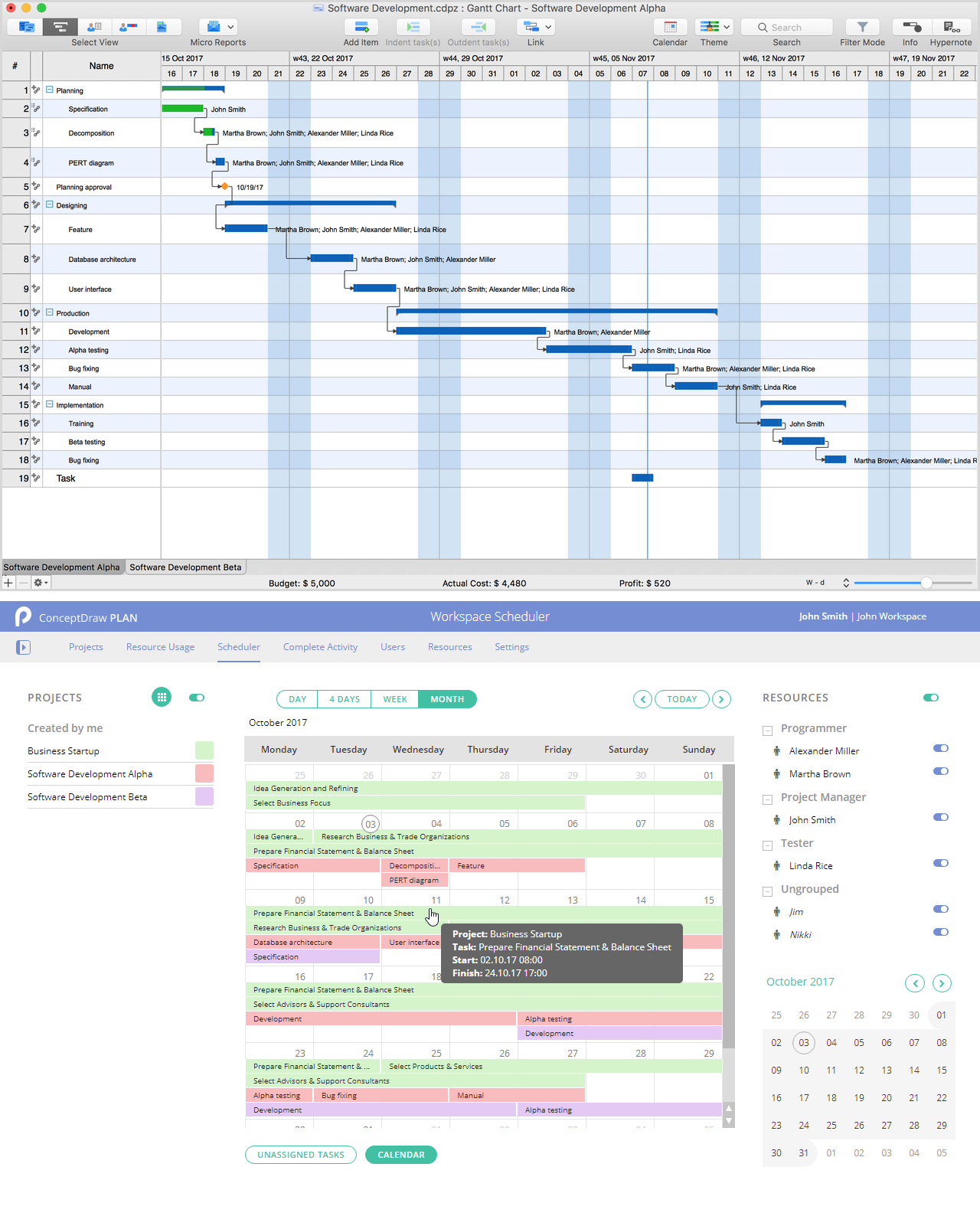Collapse the Implementation task group

coord(50,404)
